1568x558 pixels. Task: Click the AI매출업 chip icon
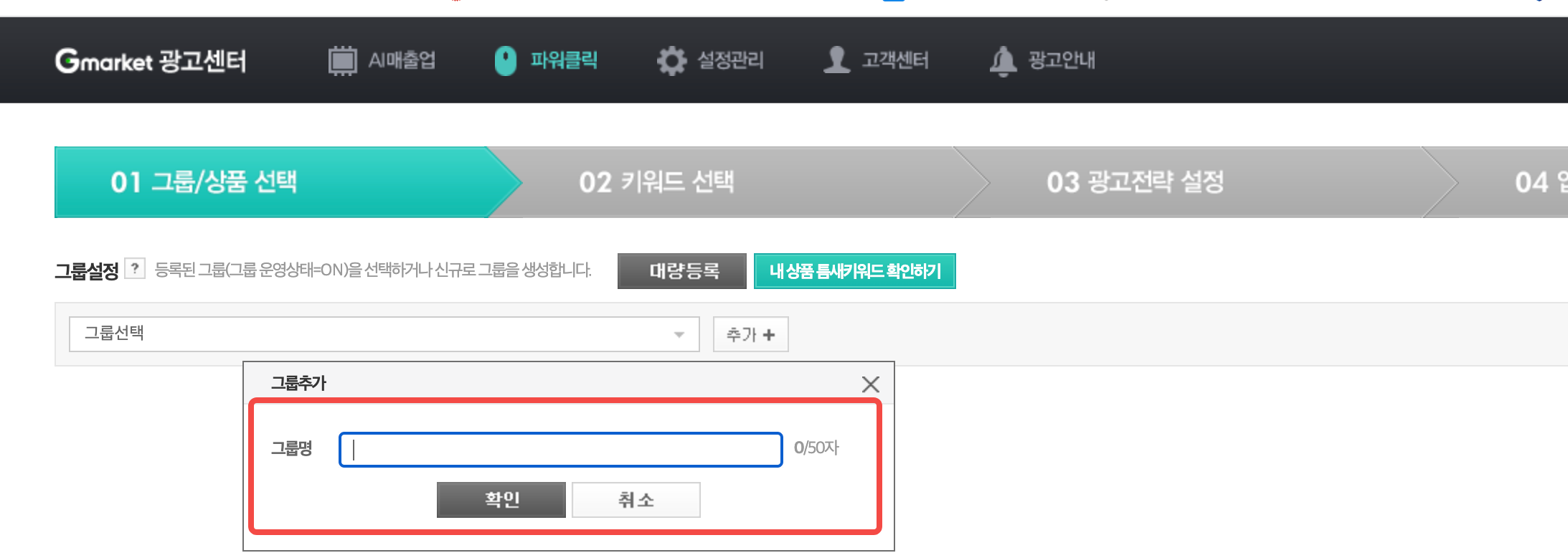342,60
